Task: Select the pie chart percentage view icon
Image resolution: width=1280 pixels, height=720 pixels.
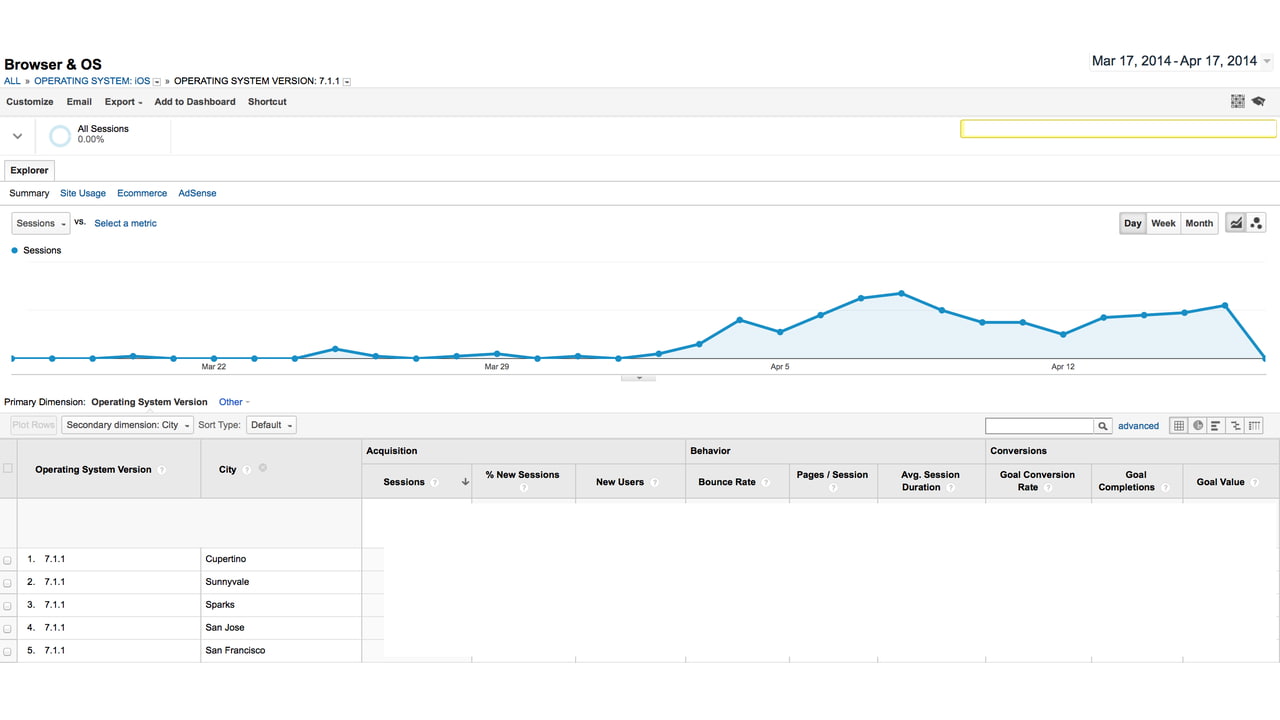Action: click(x=1197, y=425)
